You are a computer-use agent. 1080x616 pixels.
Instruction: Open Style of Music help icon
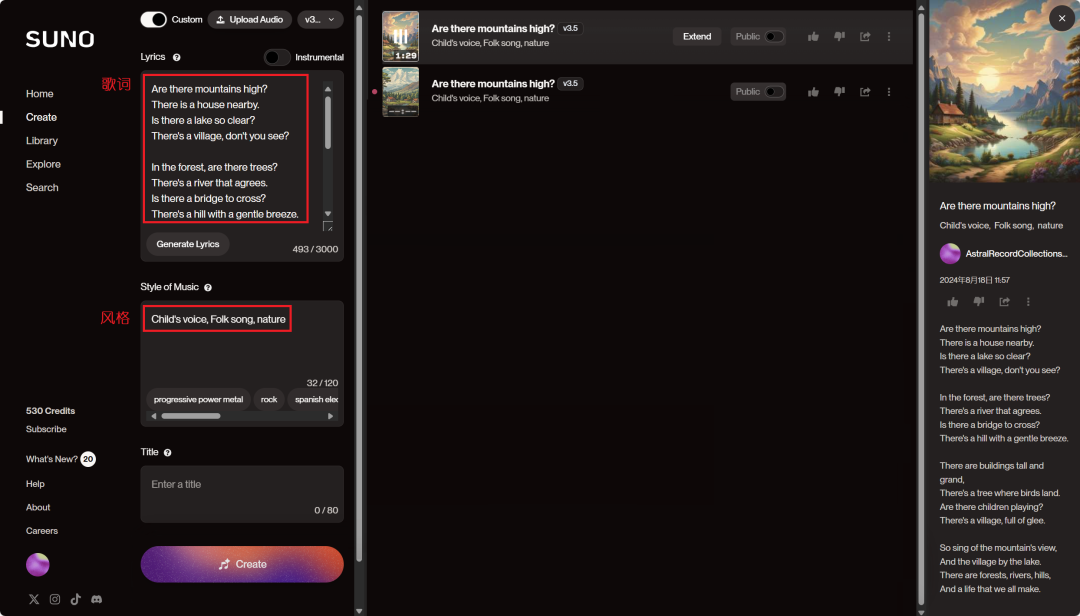[208, 287]
